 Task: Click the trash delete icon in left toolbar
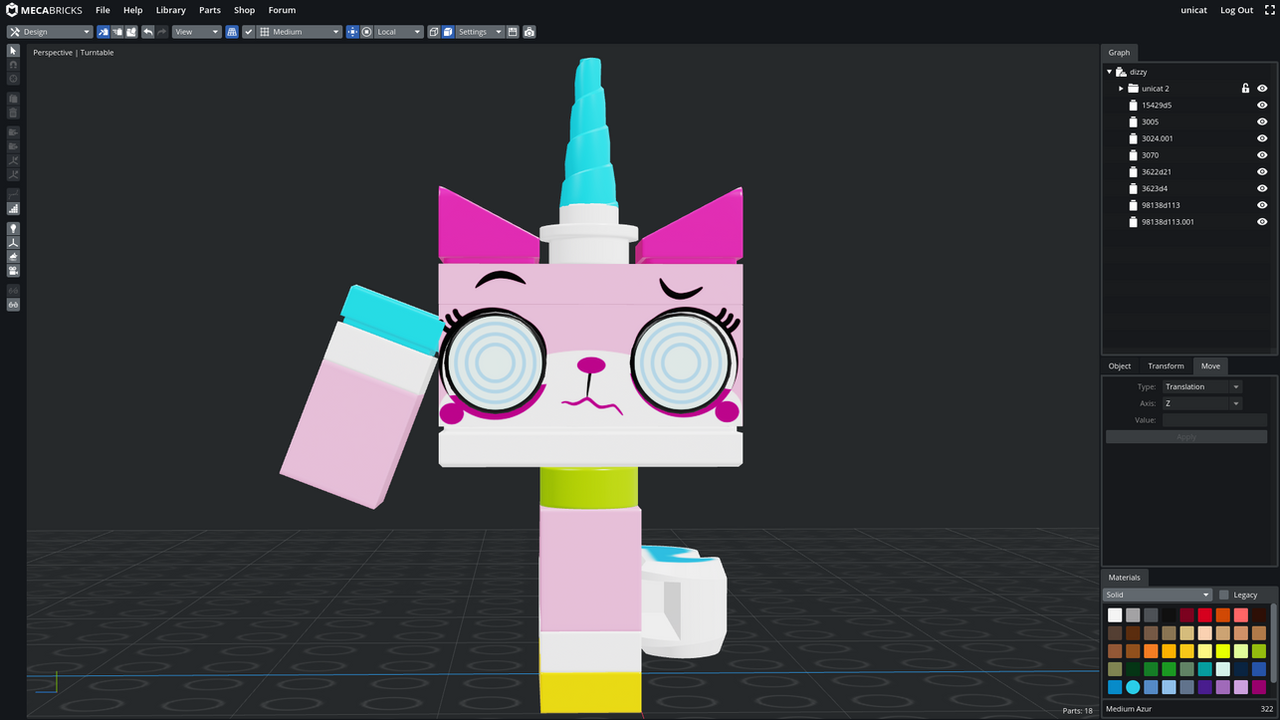click(13, 113)
